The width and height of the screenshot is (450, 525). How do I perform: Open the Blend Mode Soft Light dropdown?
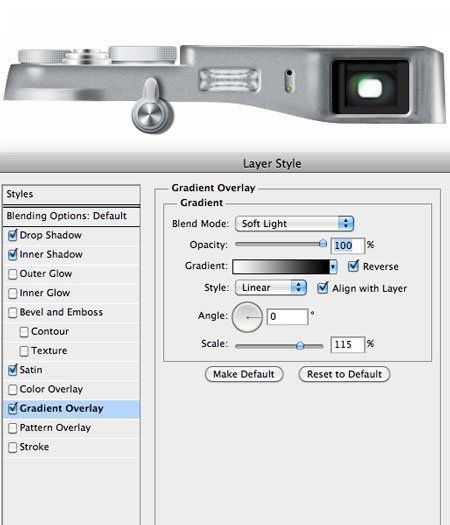[294, 224]
